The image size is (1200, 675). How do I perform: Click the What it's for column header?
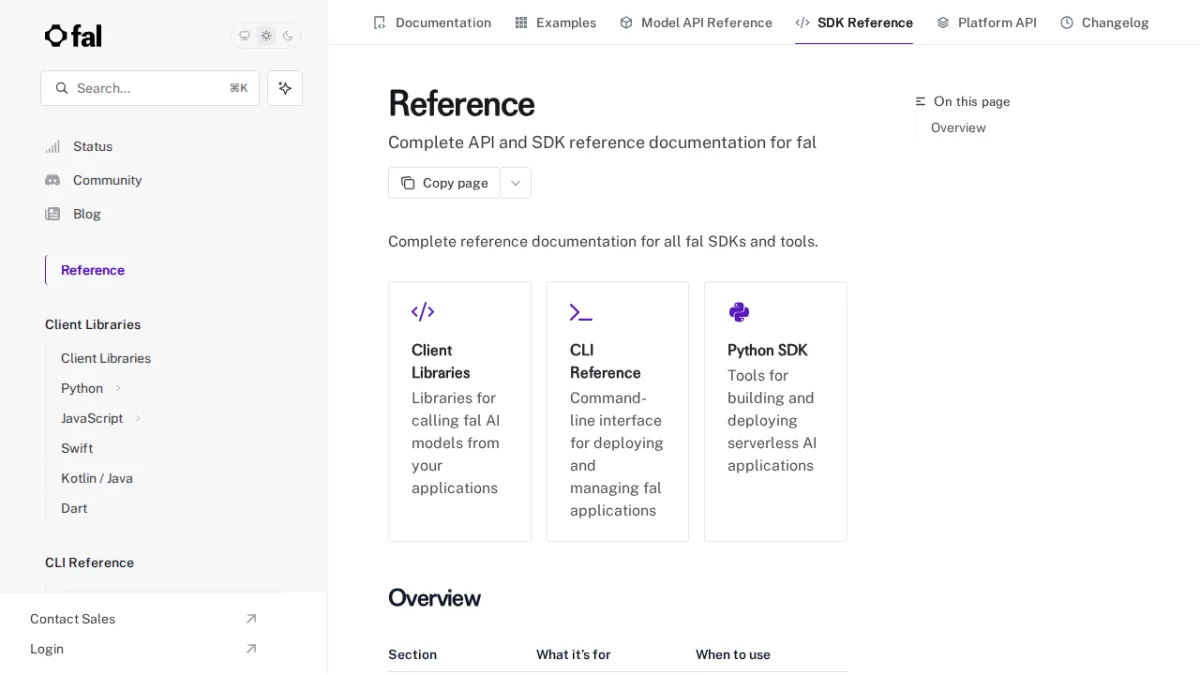(573, 655)
